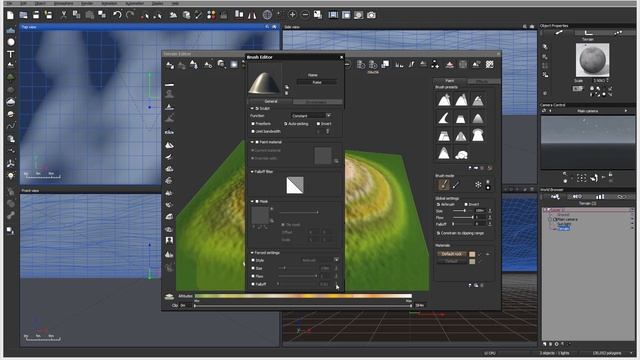Open the Style dropdown in Forced settings
Image resolution: width=640 pixels, height=360 pixels.
319,260
